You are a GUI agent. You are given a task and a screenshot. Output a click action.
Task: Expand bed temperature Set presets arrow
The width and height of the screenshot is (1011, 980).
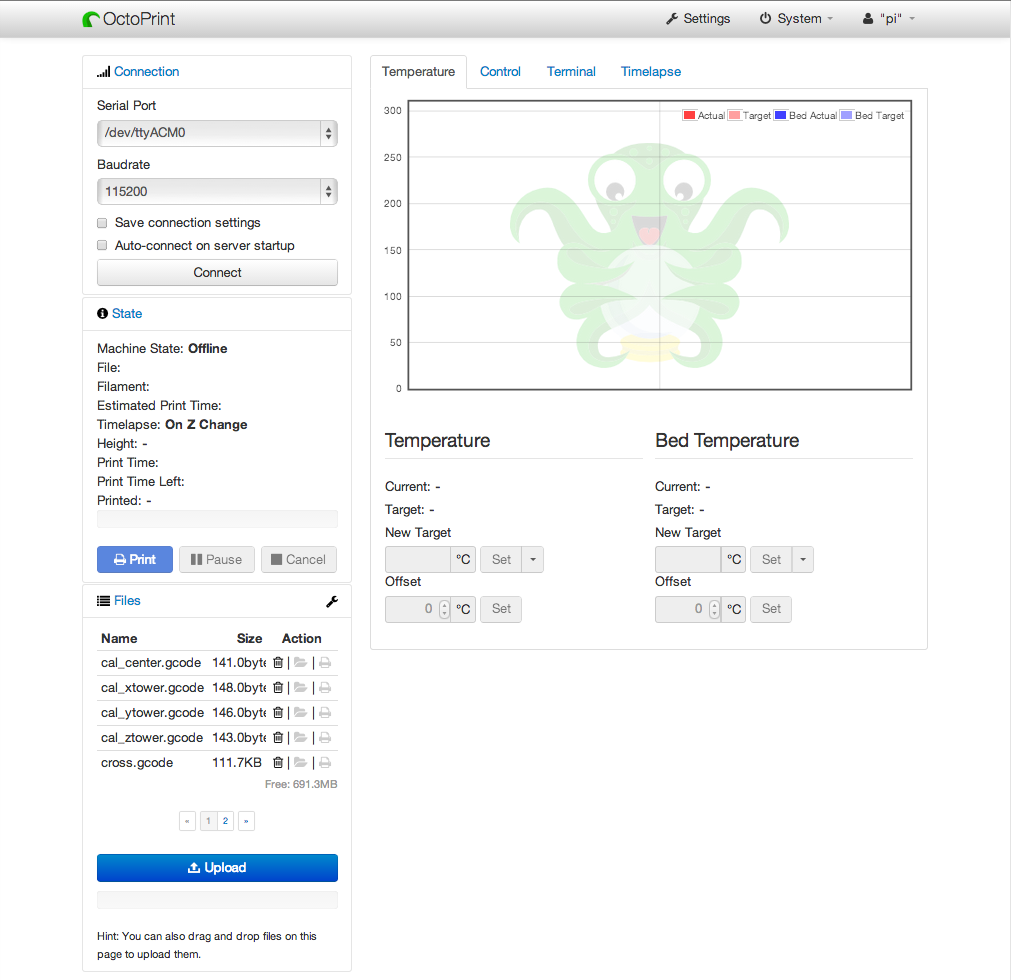pyautogui.click(x=803, y=560)
